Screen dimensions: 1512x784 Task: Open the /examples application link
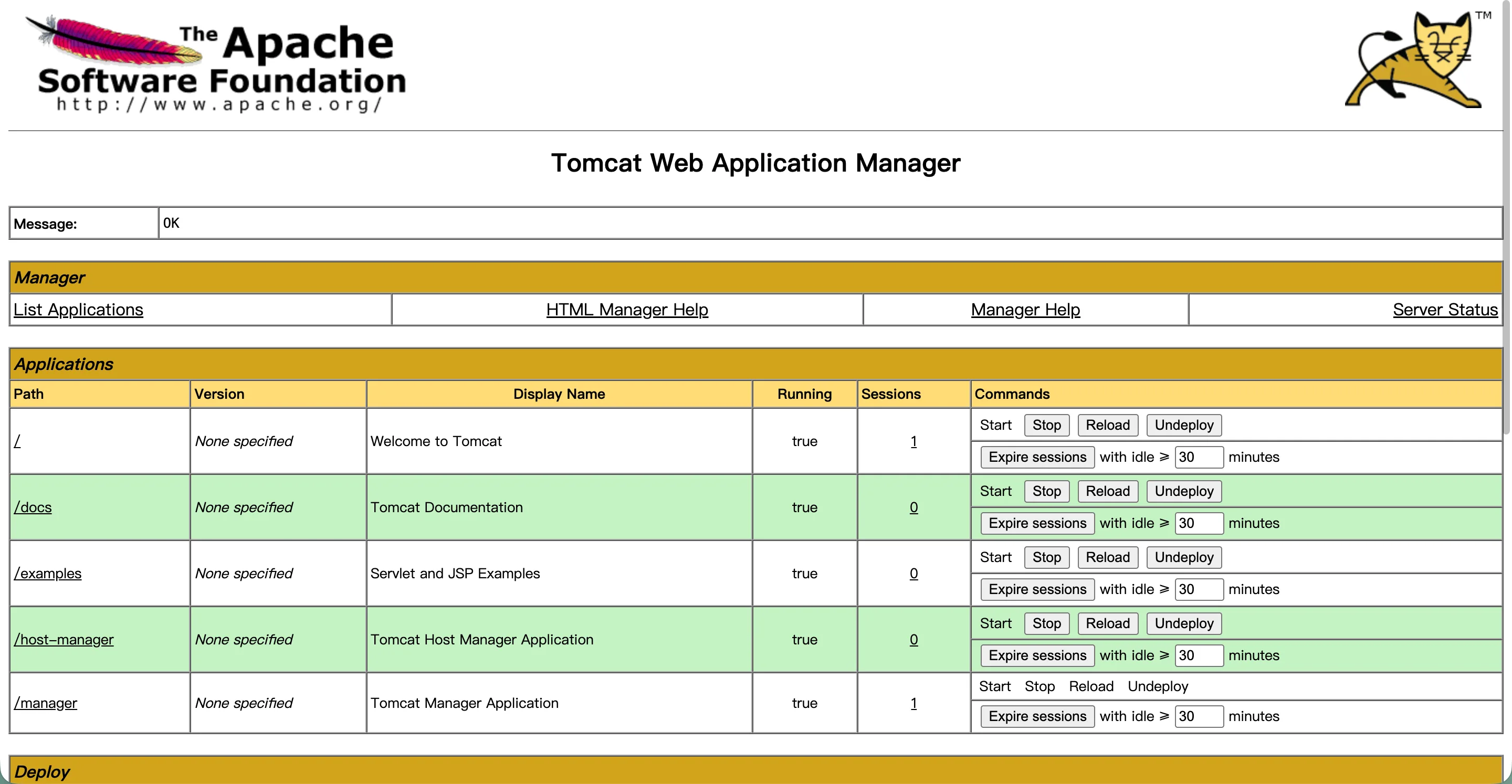tap(48, 574)
